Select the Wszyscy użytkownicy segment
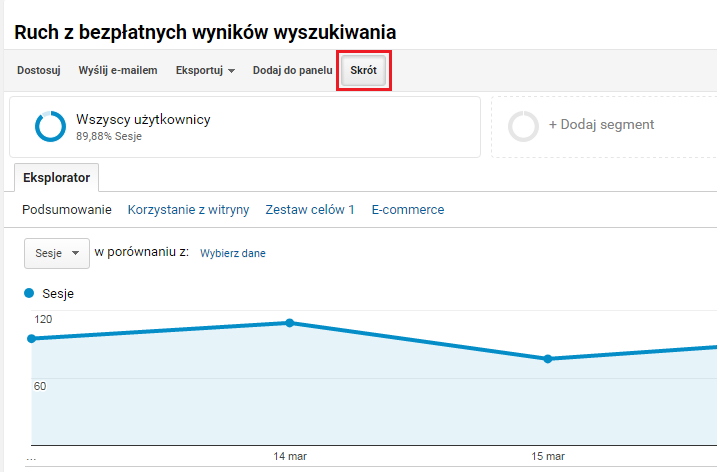 (245, 127)
